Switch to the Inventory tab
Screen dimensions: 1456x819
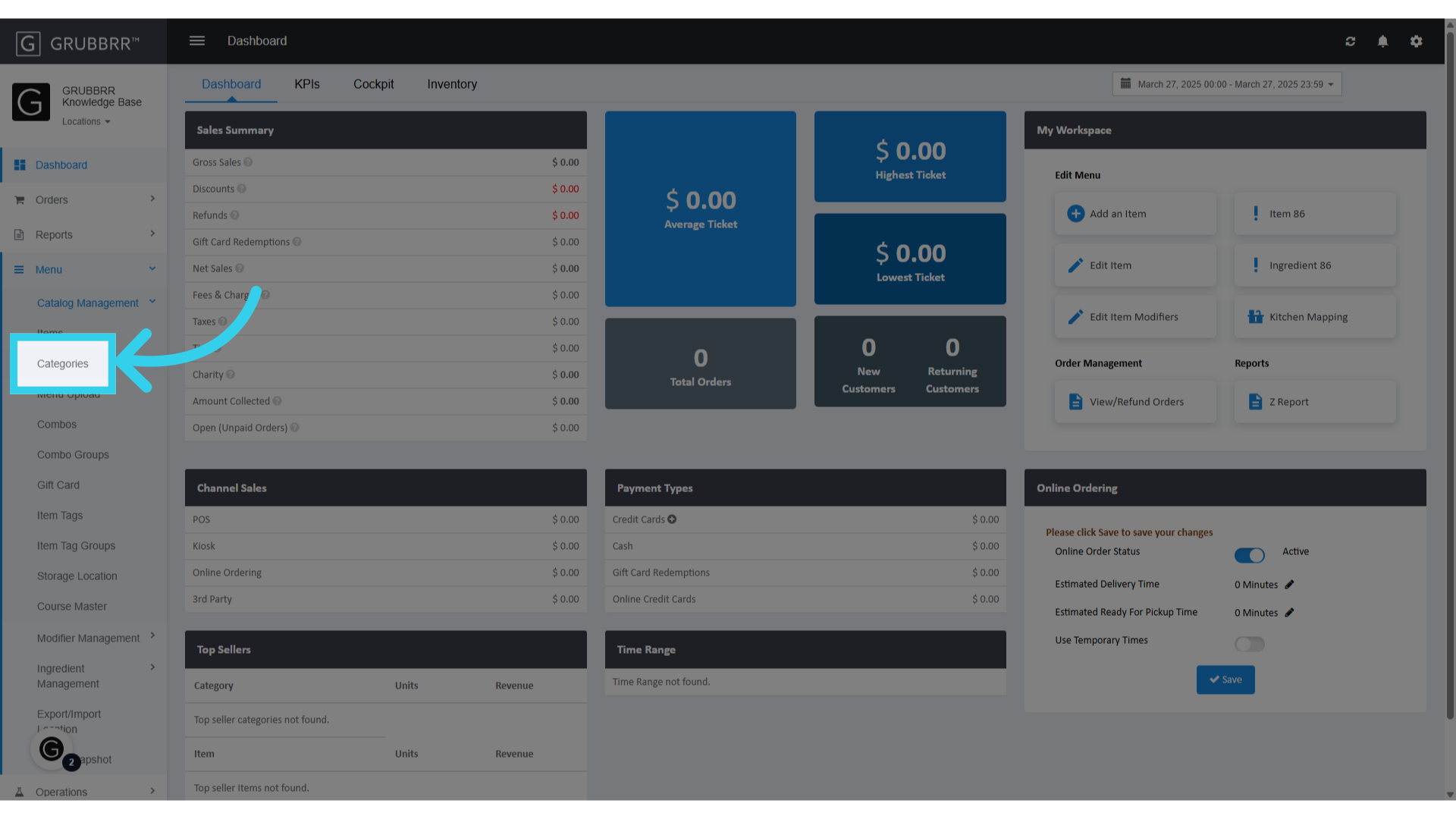(452, 84)
